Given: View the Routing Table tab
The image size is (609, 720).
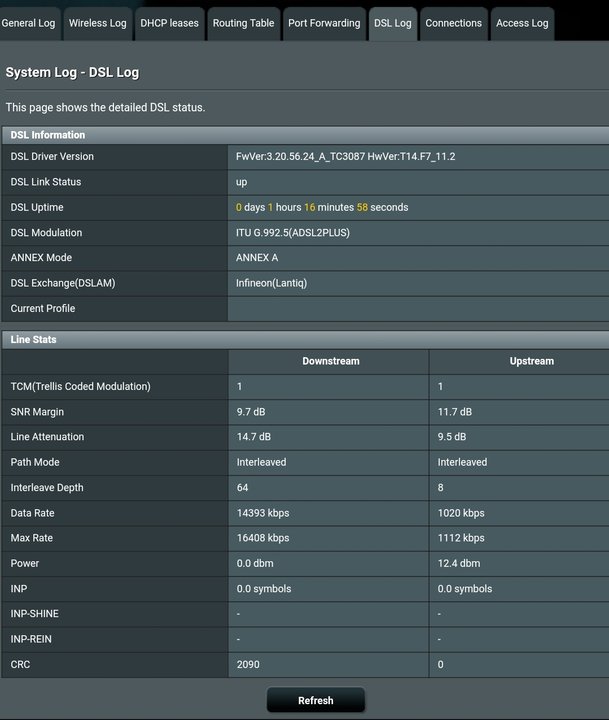Looking at the screenshot, I should (x=243, y=23).
